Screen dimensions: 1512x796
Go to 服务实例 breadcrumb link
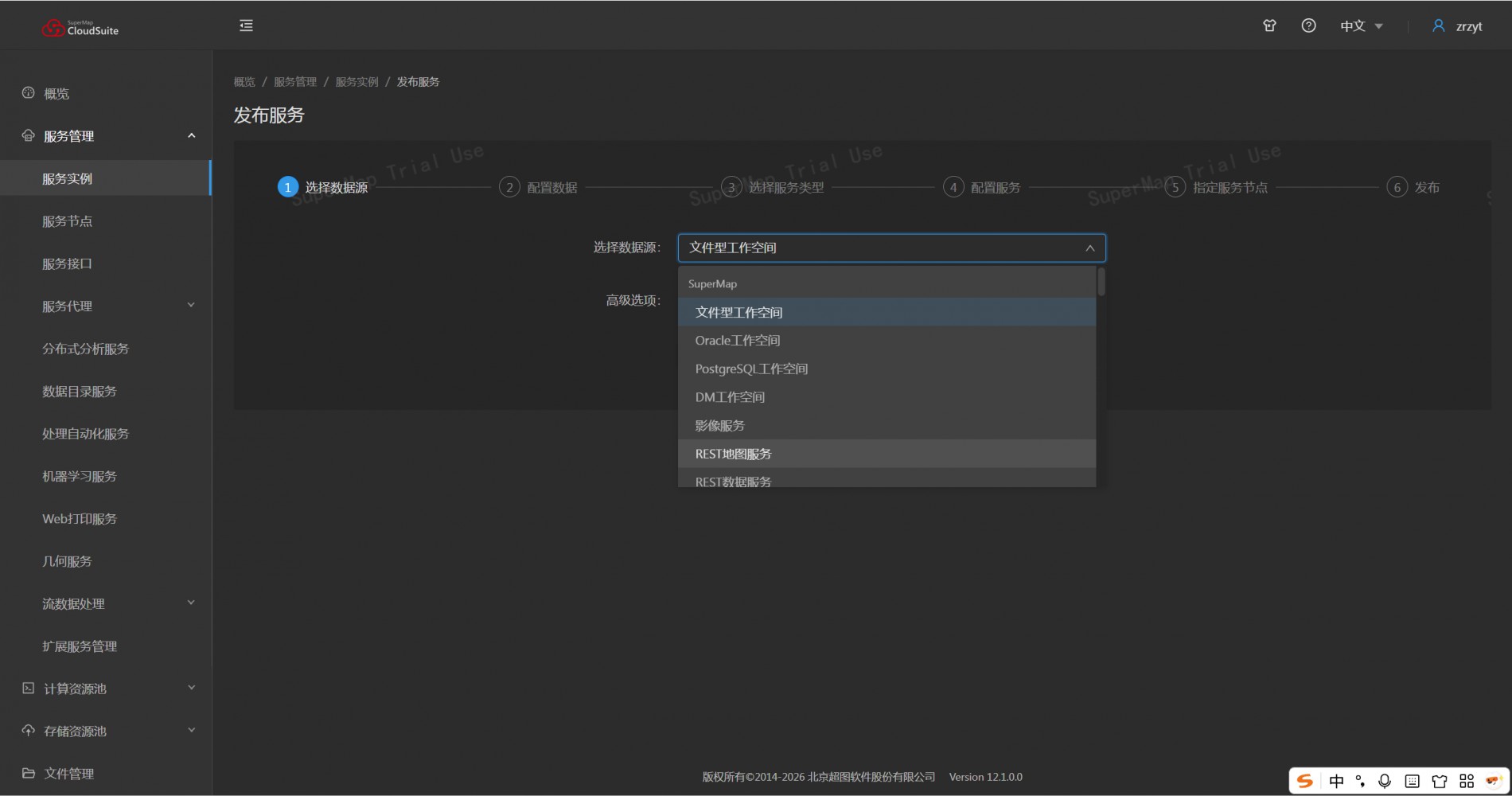click(357, 82)
